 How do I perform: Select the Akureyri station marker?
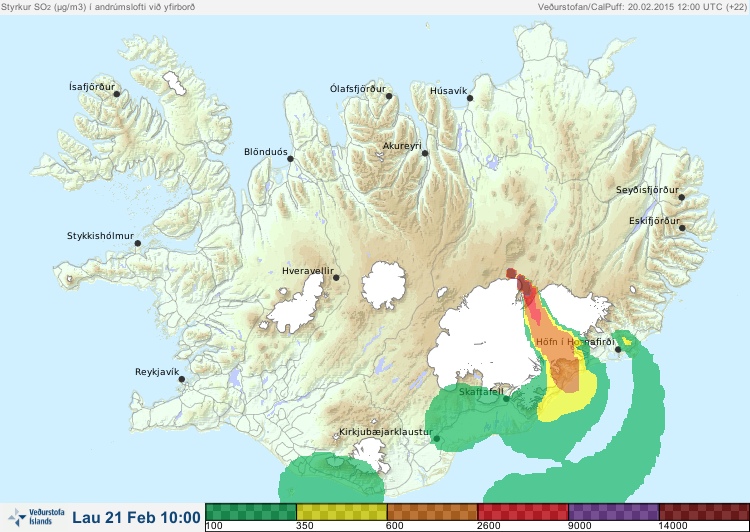[x=425, y=153]
